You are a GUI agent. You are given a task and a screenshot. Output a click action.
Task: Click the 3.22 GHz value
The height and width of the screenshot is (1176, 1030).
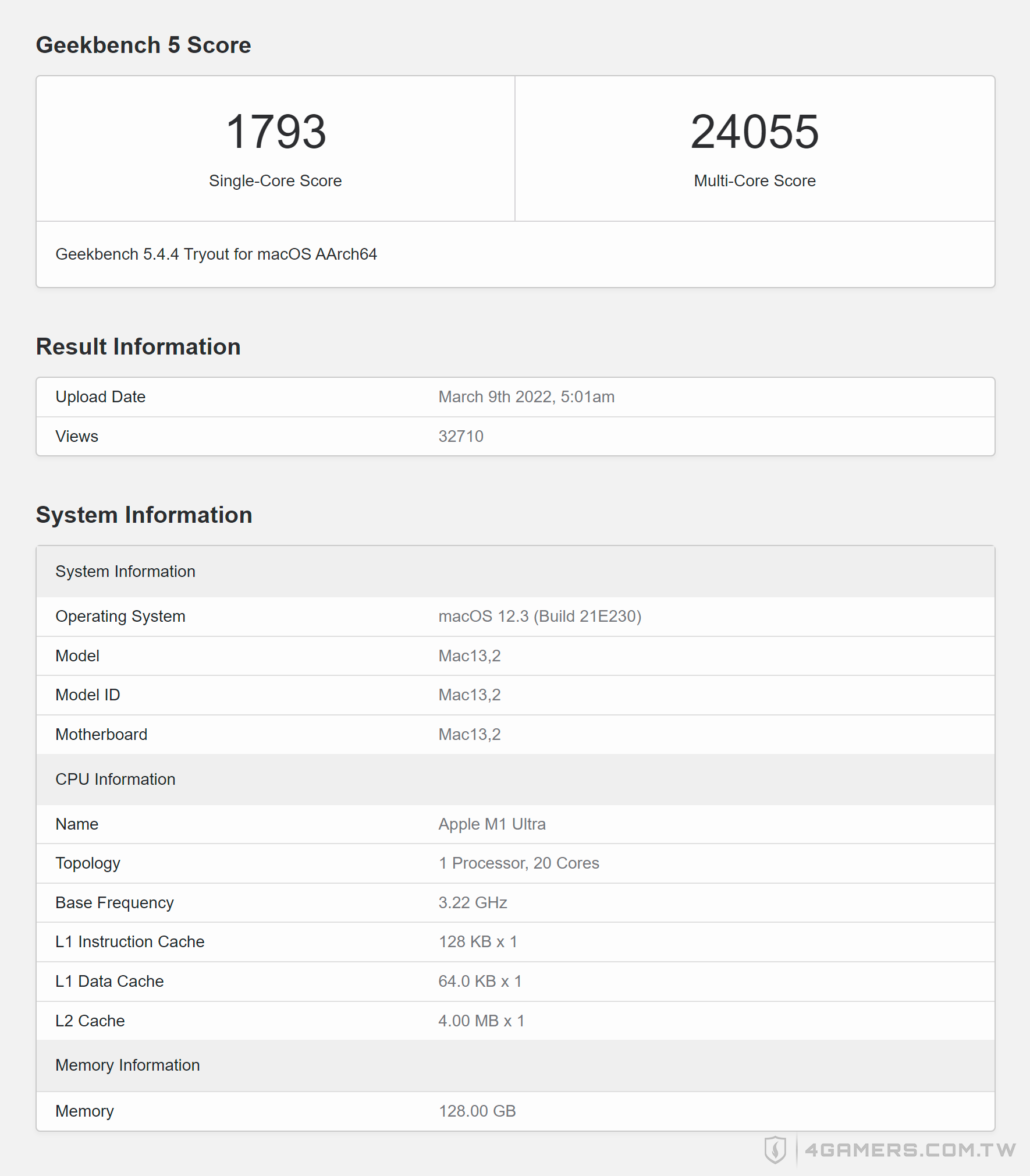pos(473,903)
